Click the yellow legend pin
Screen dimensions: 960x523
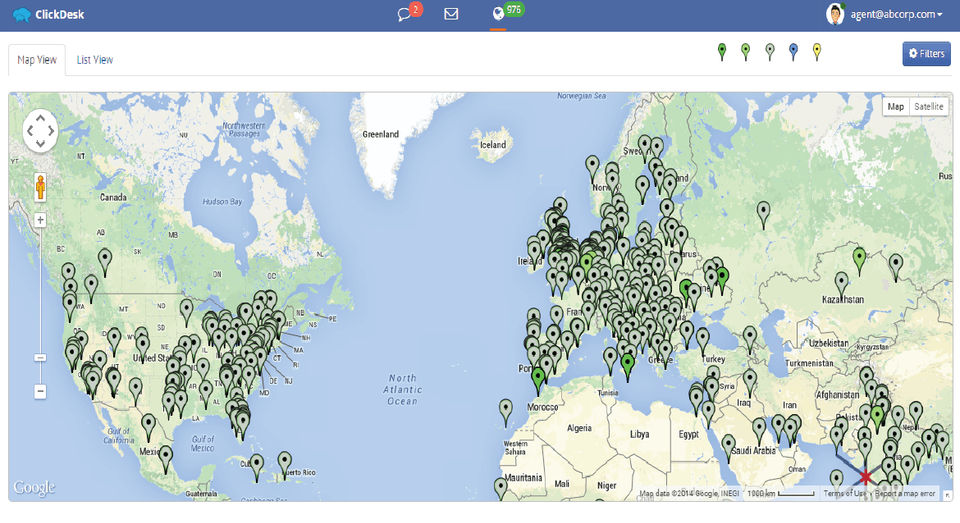tap(817, 52)
